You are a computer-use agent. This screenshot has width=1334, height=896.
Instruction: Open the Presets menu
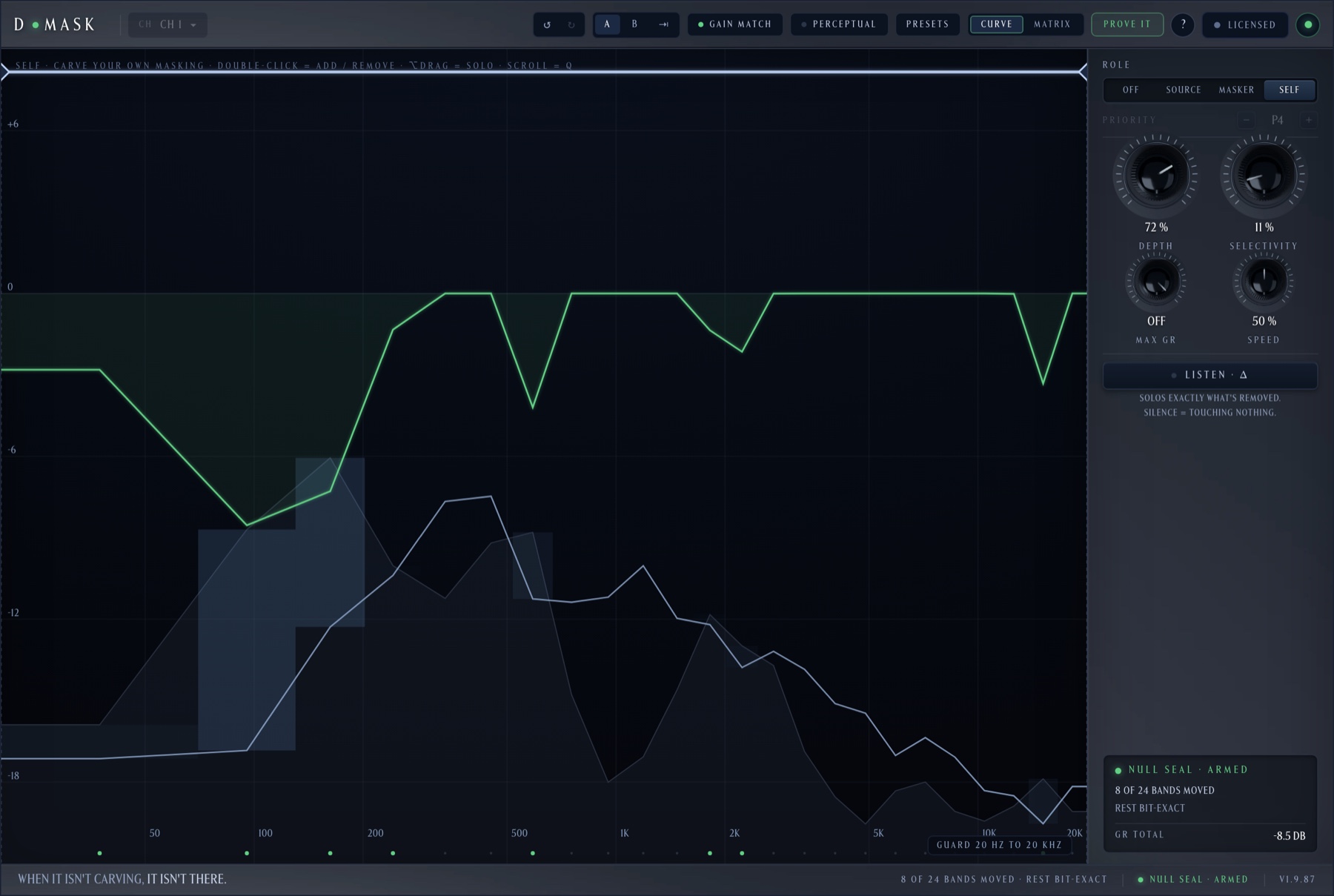coord(927,24)
